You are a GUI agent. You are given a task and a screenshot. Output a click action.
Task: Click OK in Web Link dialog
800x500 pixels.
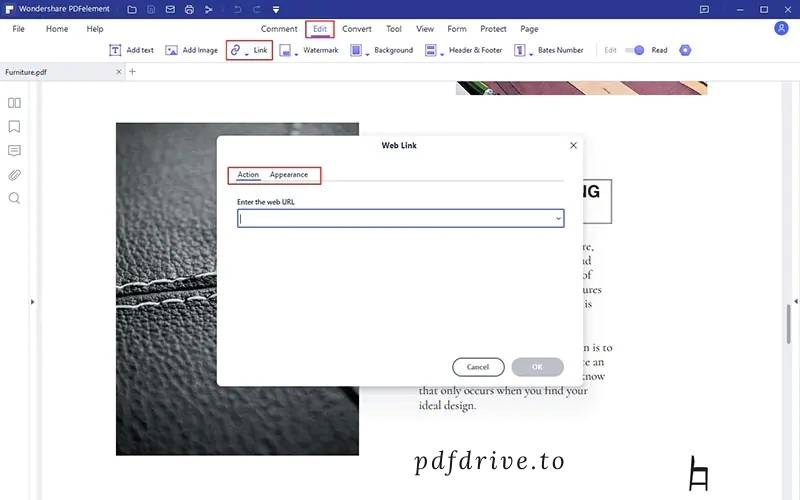(x=537, y=367)
